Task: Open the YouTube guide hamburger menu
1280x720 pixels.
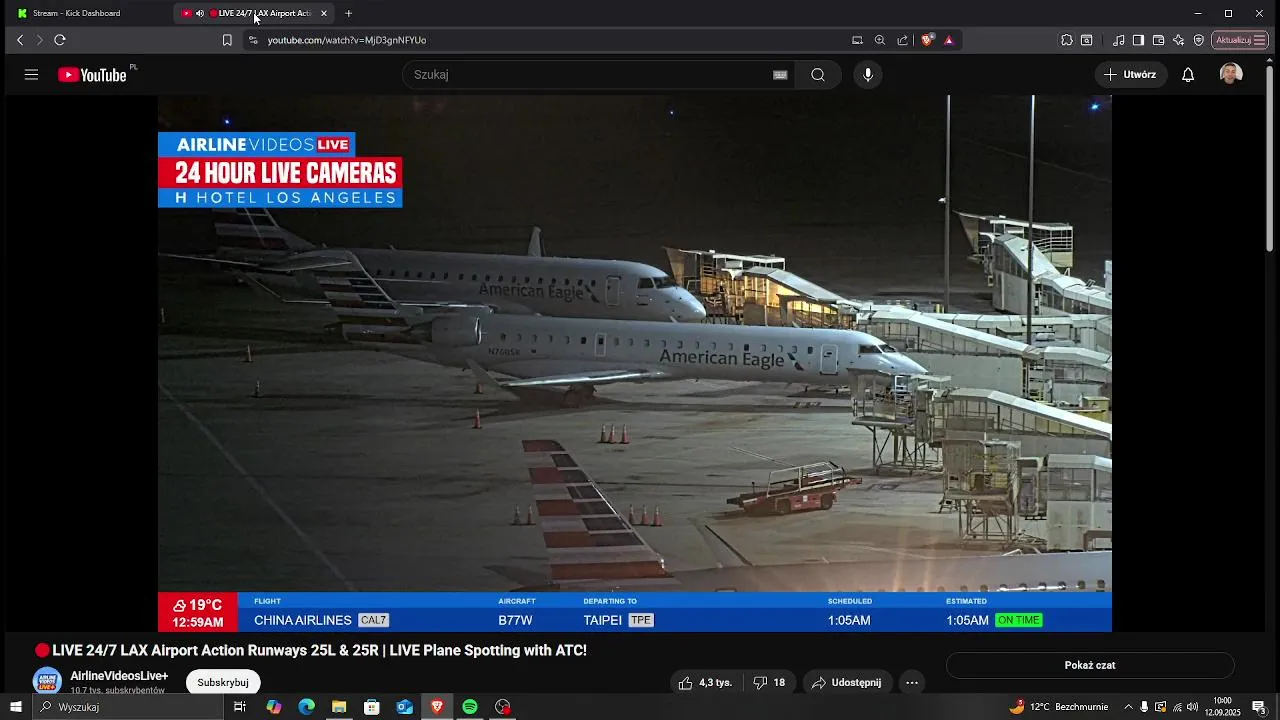Action: coord(31,75)
